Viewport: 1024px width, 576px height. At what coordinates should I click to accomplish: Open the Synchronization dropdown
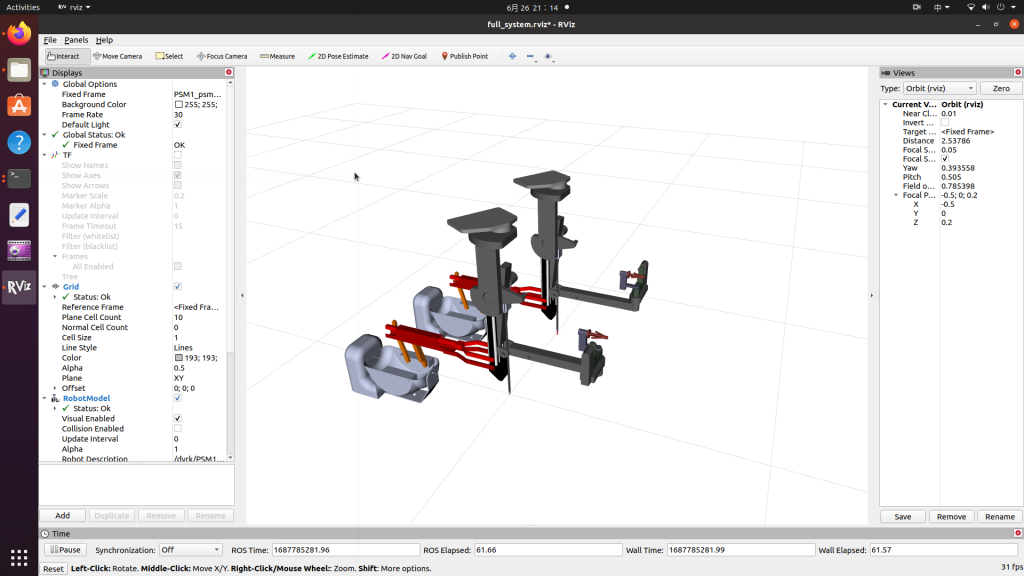tap(190, 550)
